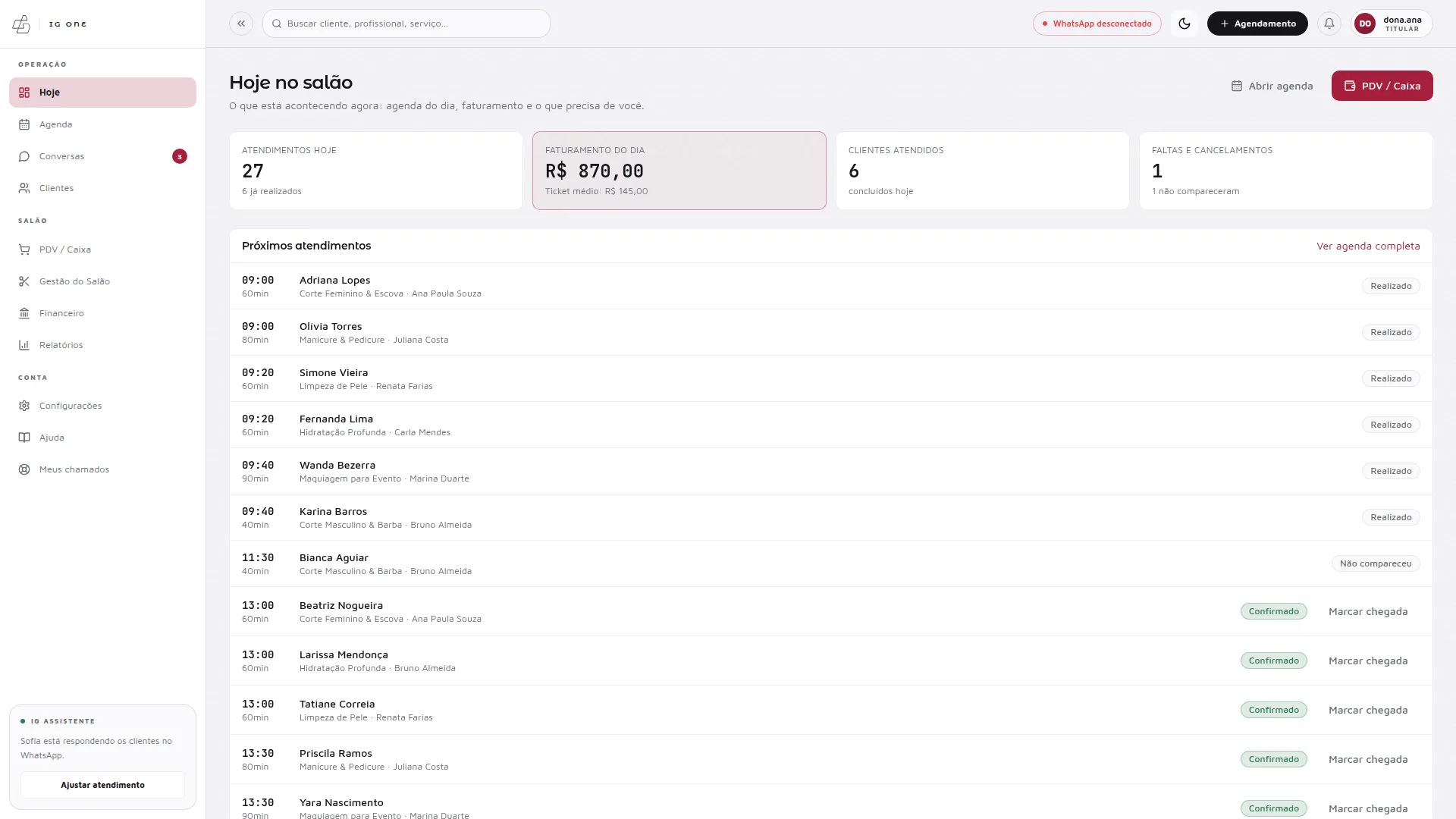Click the Conversas unread badge showing 3
Viewport: 1456px width, 819px height.
coord(180,156)
